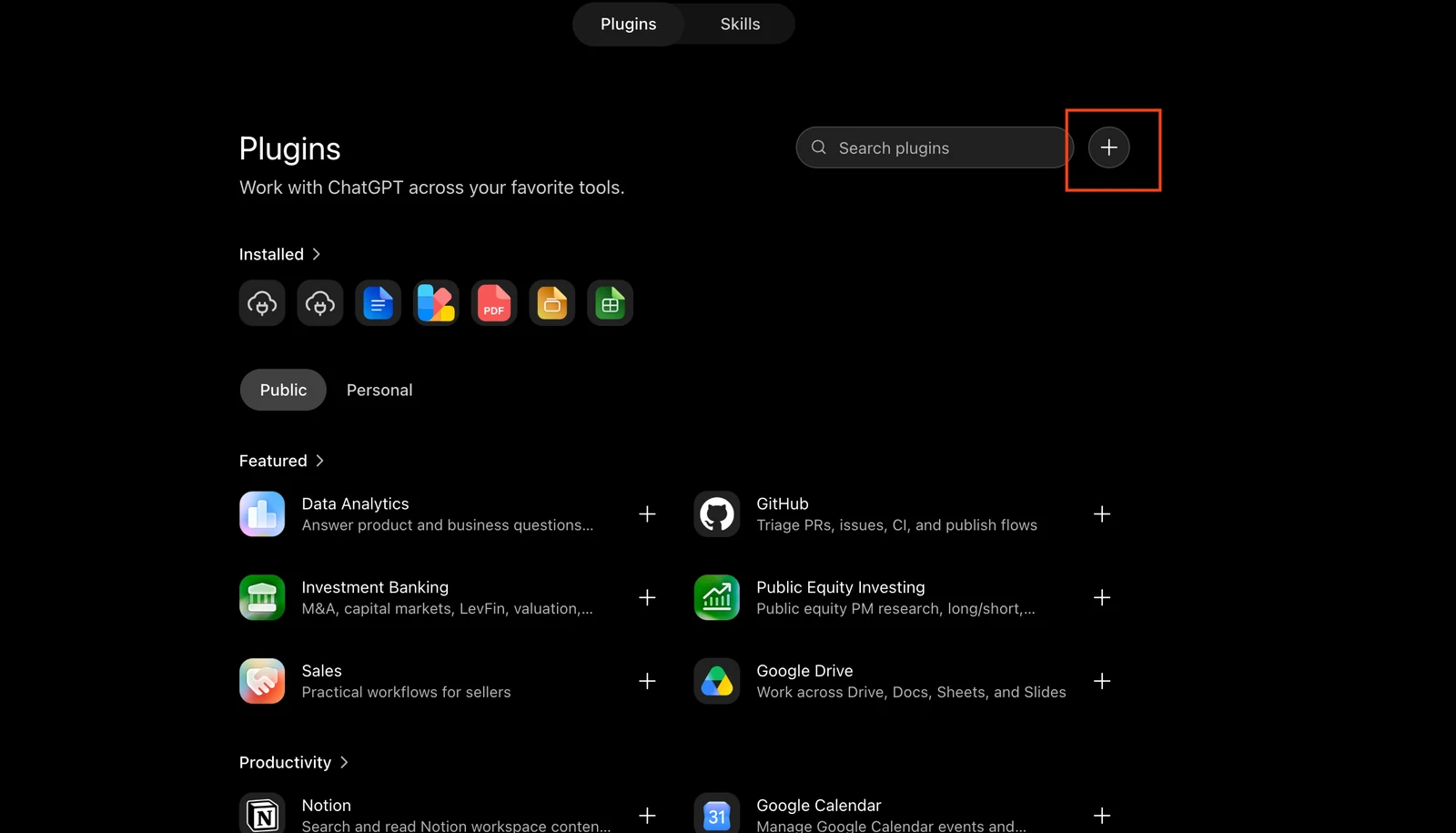Expand the Productivity section chevron
Image resolution: width=1456 pixels, height=833 pixels.
coord(344,763)
